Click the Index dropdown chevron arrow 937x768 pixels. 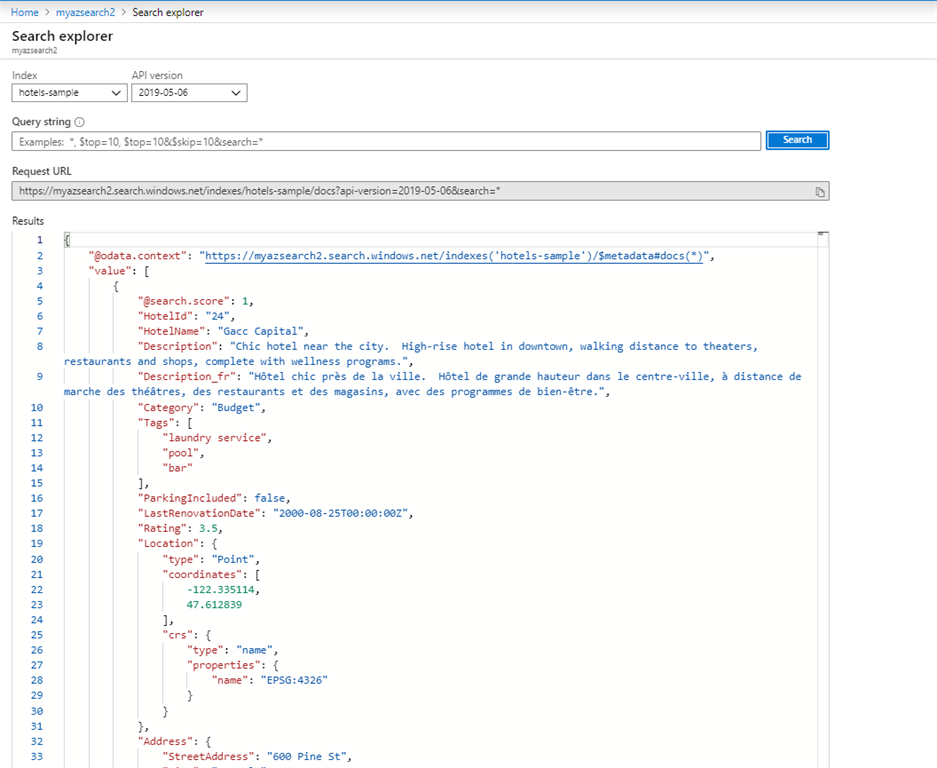[114, 92]
